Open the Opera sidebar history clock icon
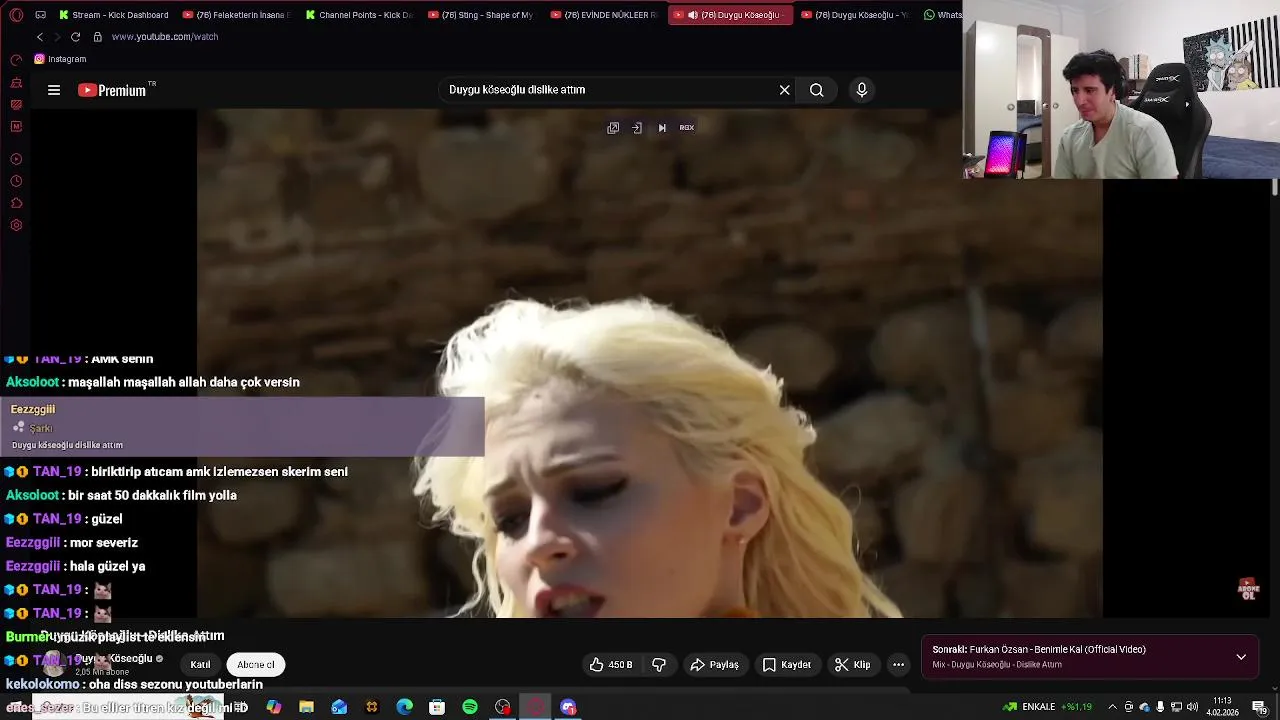Viewport: 1280px width, 720px height. coord(16,181)
